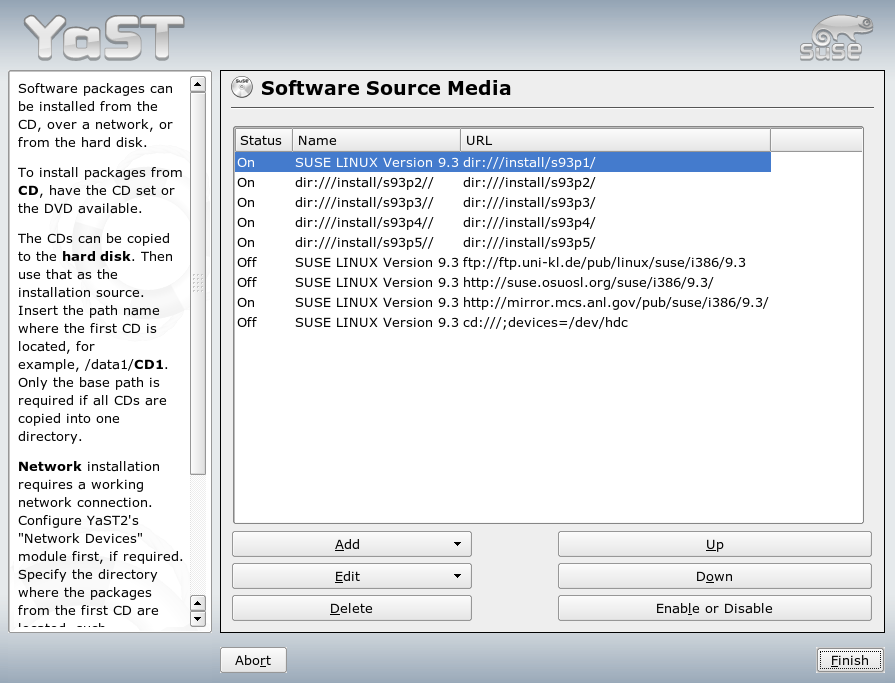This screenshot has height=683, width=895.
Task: Click the SUSE LINUX Version 9.3 name in the cd:/// row
Action: tap(377, 322)
